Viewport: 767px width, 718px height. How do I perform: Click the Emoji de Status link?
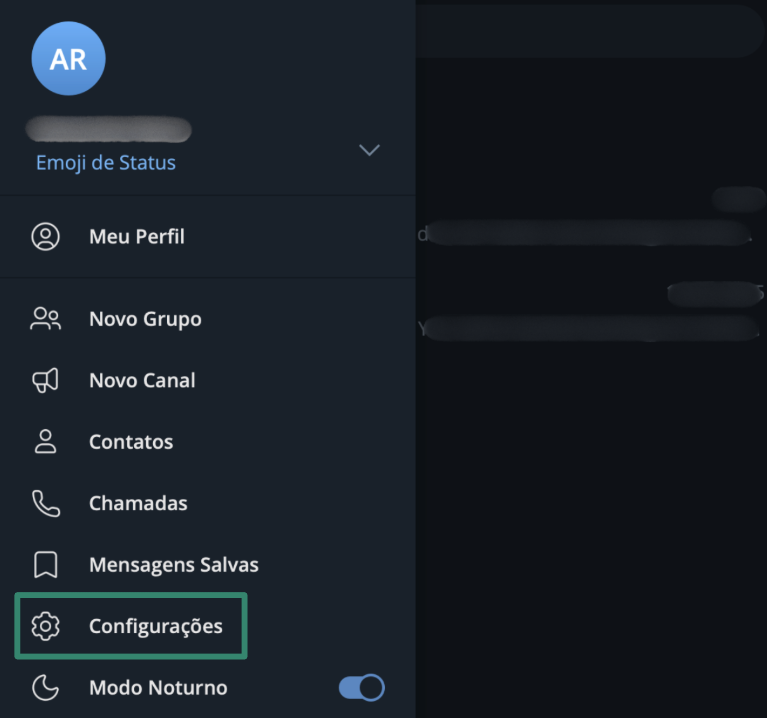point(106,163)
